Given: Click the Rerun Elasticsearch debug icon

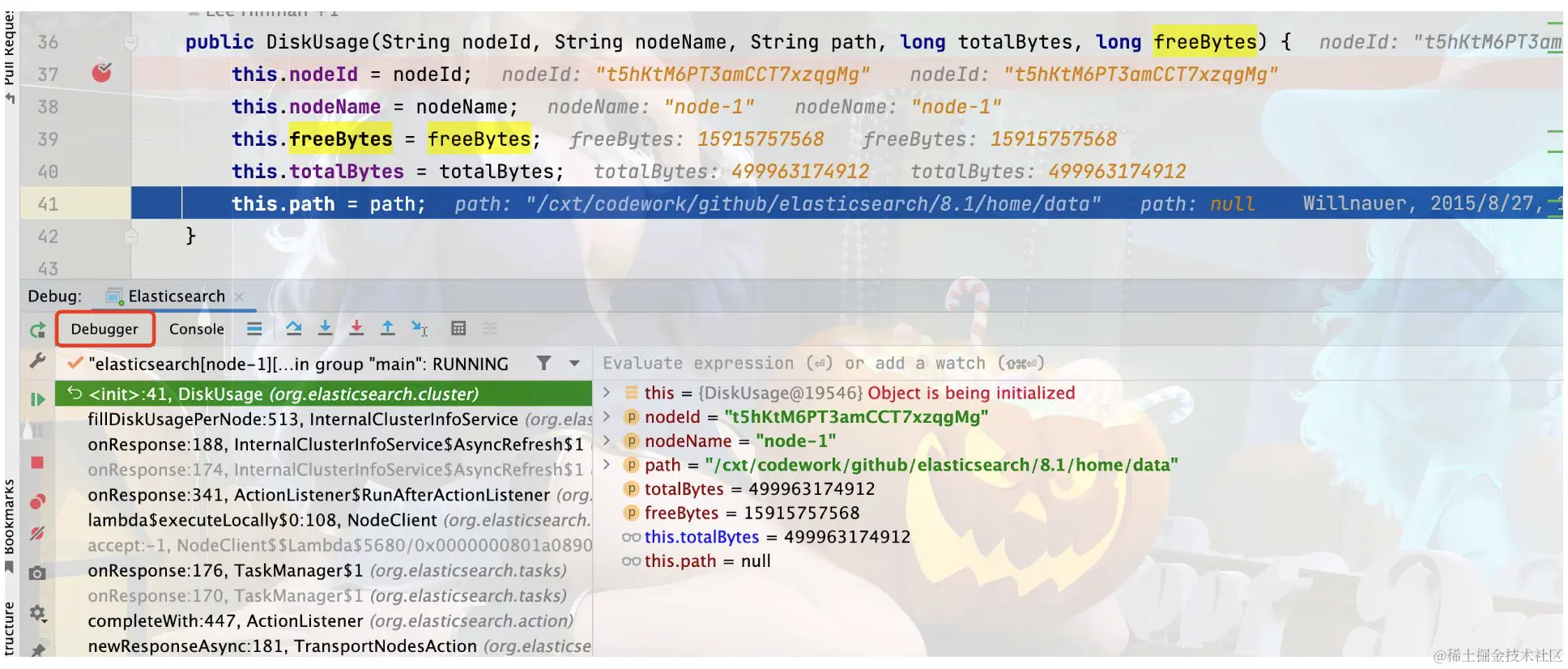Looking at the screenshot, I should pyautogui.click(x=37, y=330).
